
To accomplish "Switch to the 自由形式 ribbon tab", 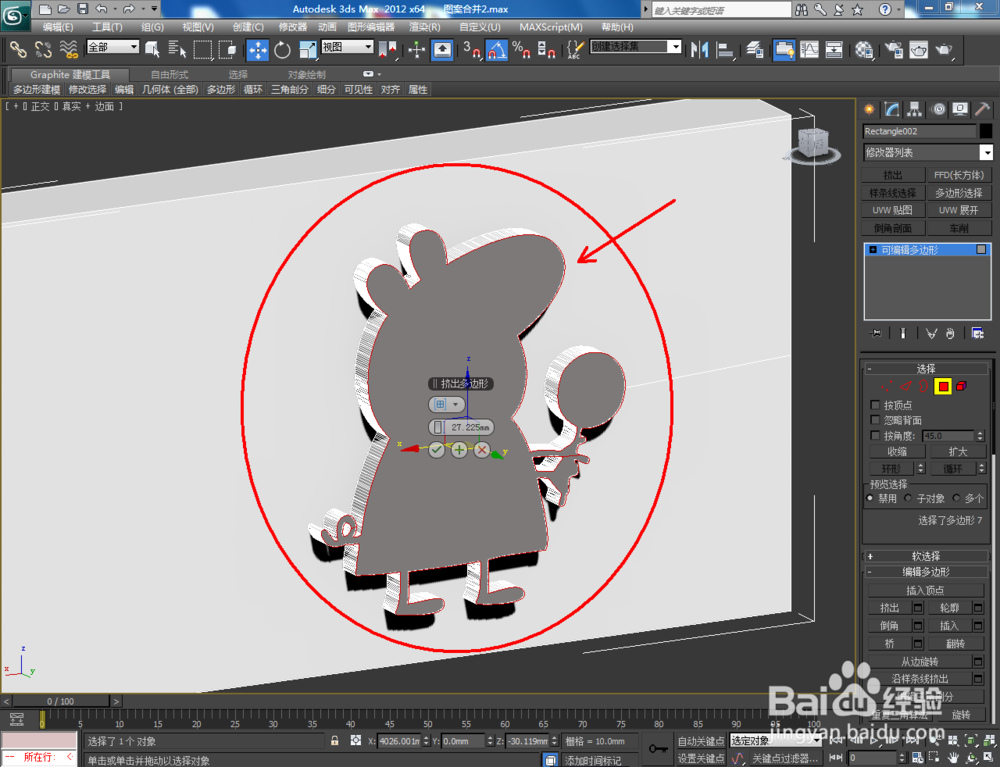I will (x=170, y=75).
